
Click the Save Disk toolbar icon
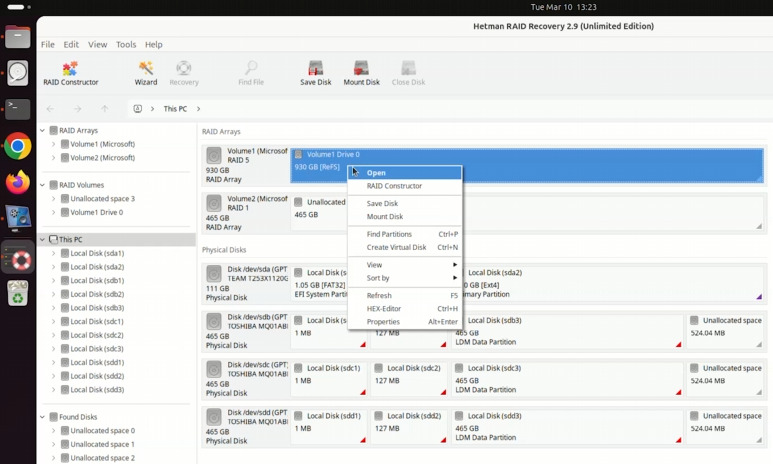point(316,73)
